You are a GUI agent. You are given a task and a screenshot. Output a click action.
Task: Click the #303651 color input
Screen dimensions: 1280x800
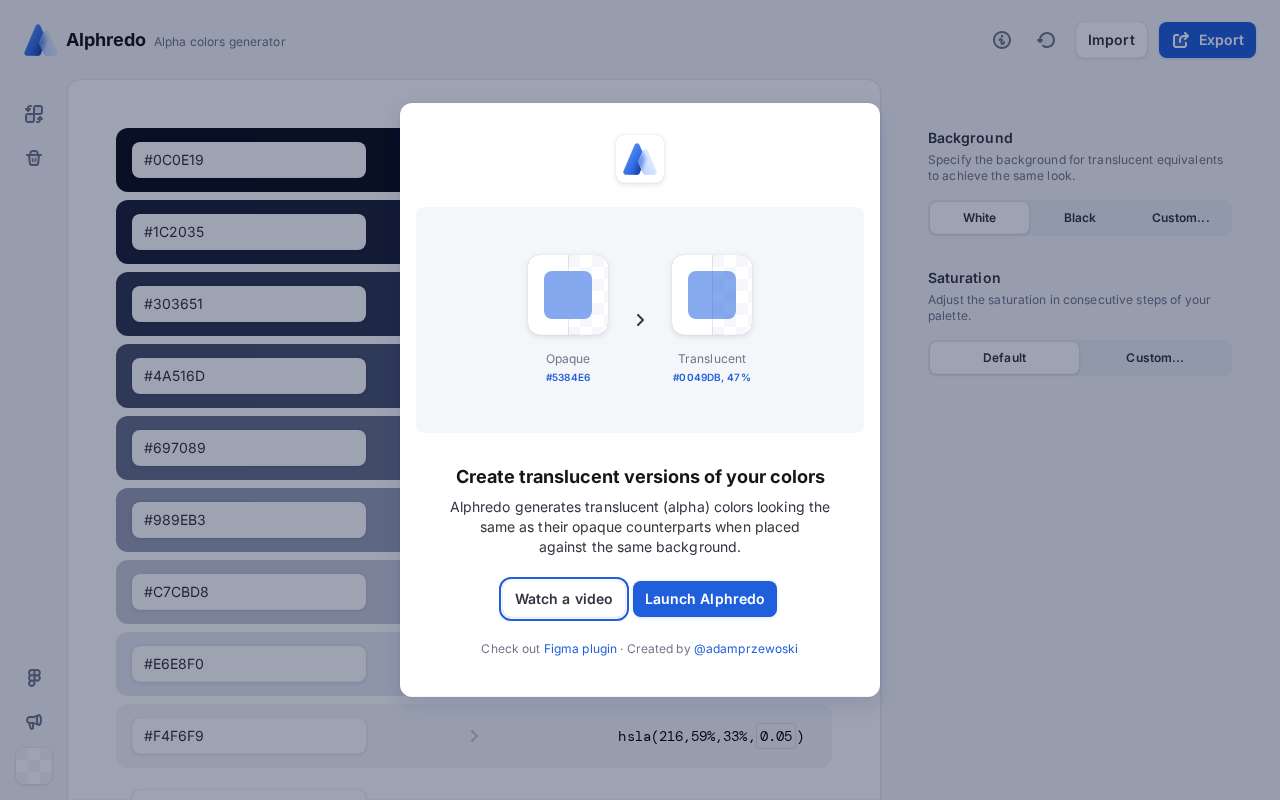pyautogui.click(x=249, y=304)
